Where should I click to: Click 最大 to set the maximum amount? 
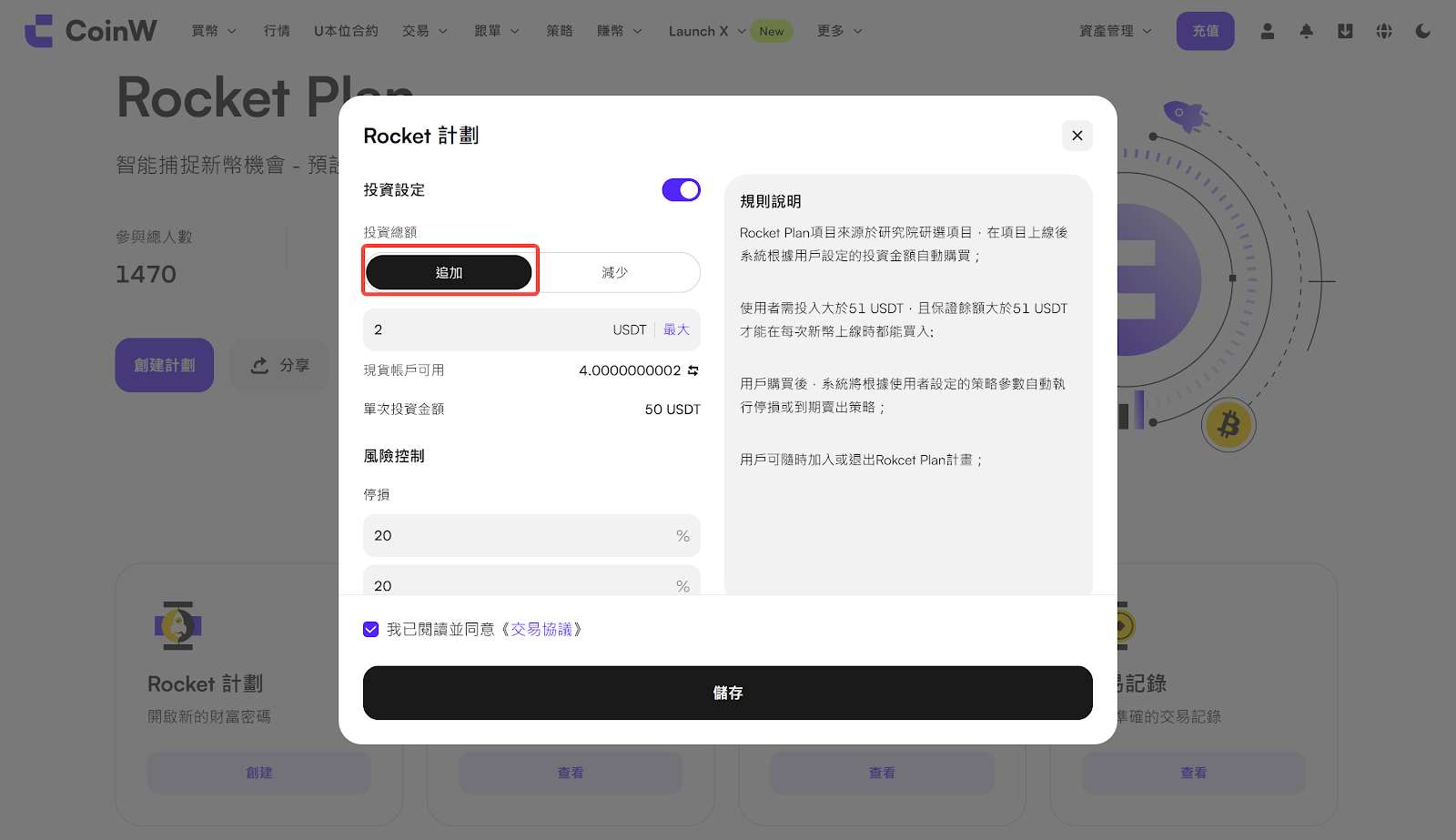pos(676,329)
